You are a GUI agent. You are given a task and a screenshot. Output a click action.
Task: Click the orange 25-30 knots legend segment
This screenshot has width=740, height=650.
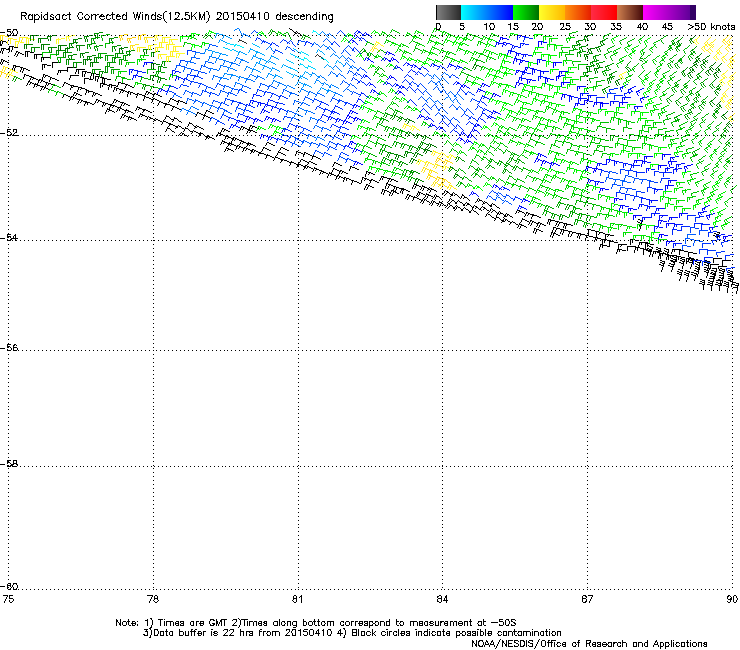coord(578,12)
